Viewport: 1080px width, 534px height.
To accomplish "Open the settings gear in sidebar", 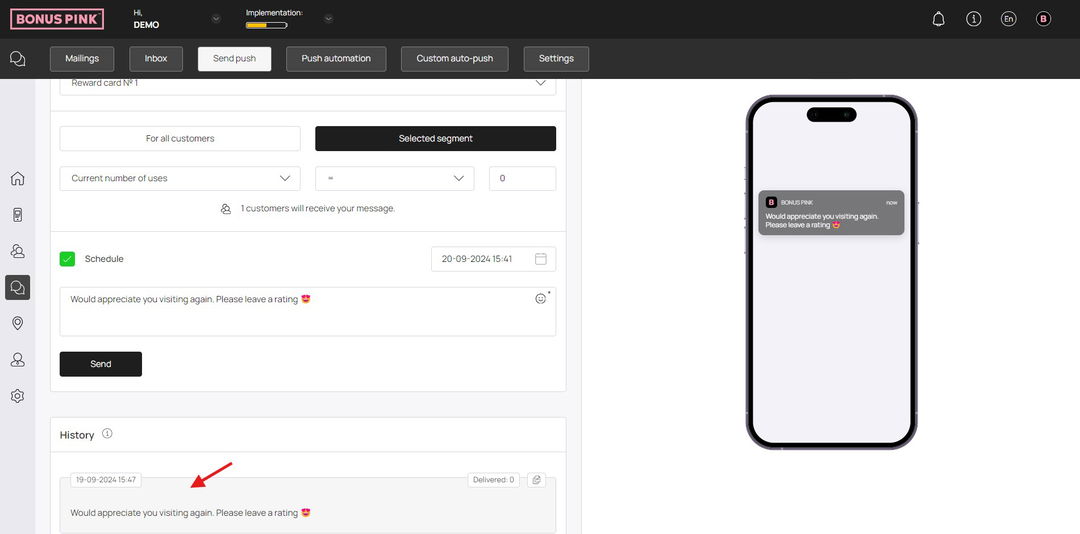I will [18, 396].
